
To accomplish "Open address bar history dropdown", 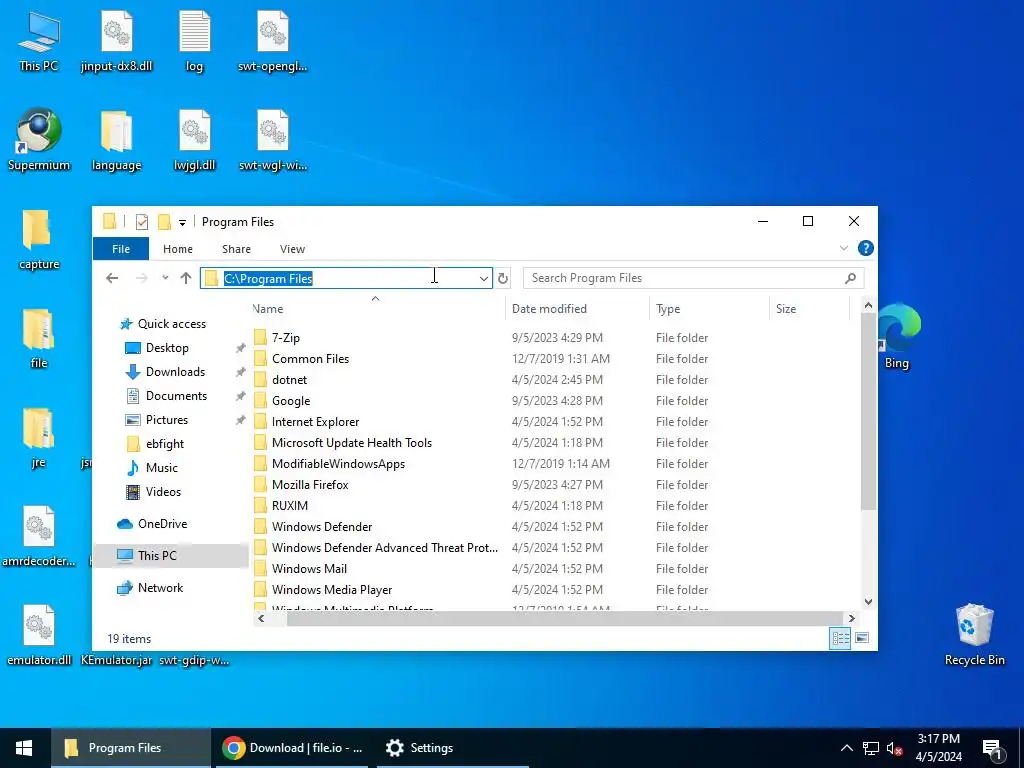I will coord(483,278).
